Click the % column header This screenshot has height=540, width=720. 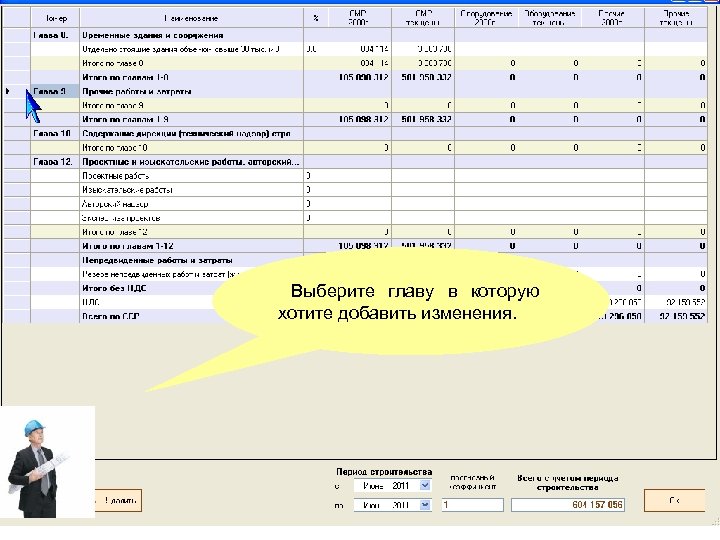[316, 18]
